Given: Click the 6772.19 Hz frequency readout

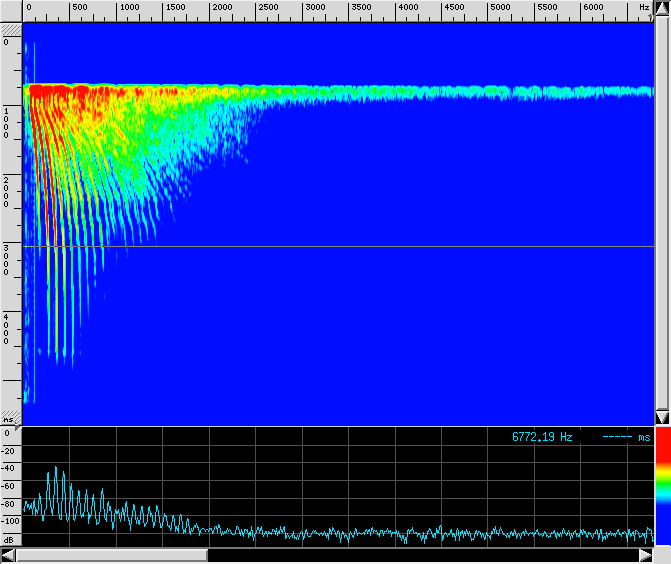Looking at the screenshot, I should [x=542, y=437].
